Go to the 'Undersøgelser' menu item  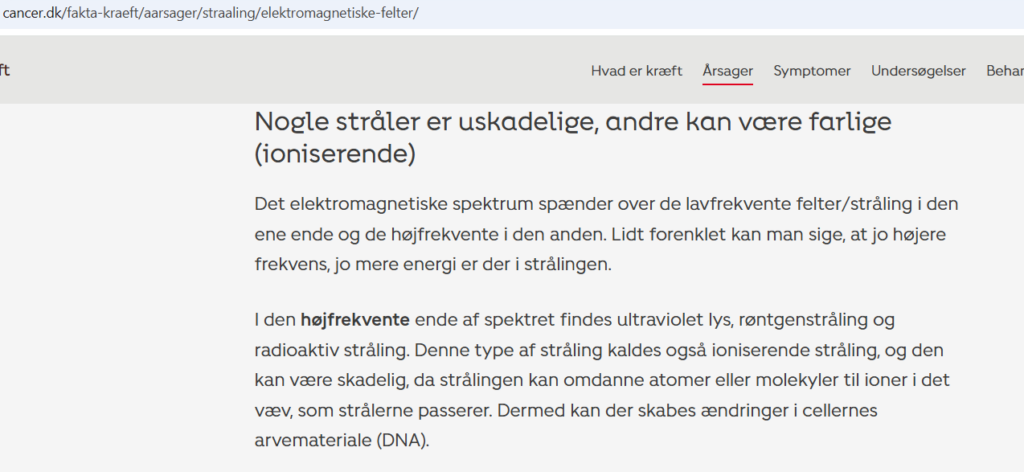coord(918,71)
